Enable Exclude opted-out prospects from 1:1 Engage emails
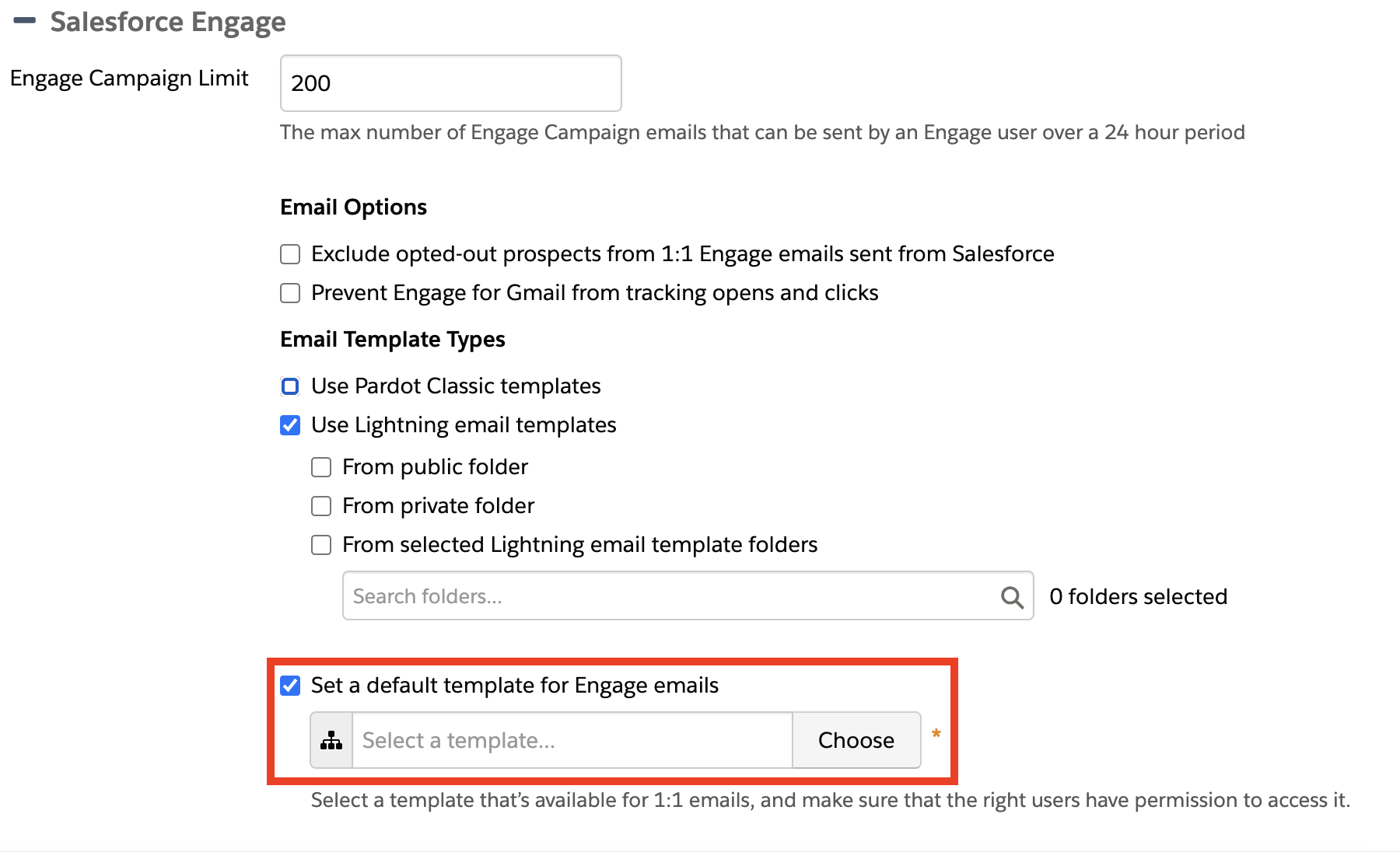 [289, 253]
